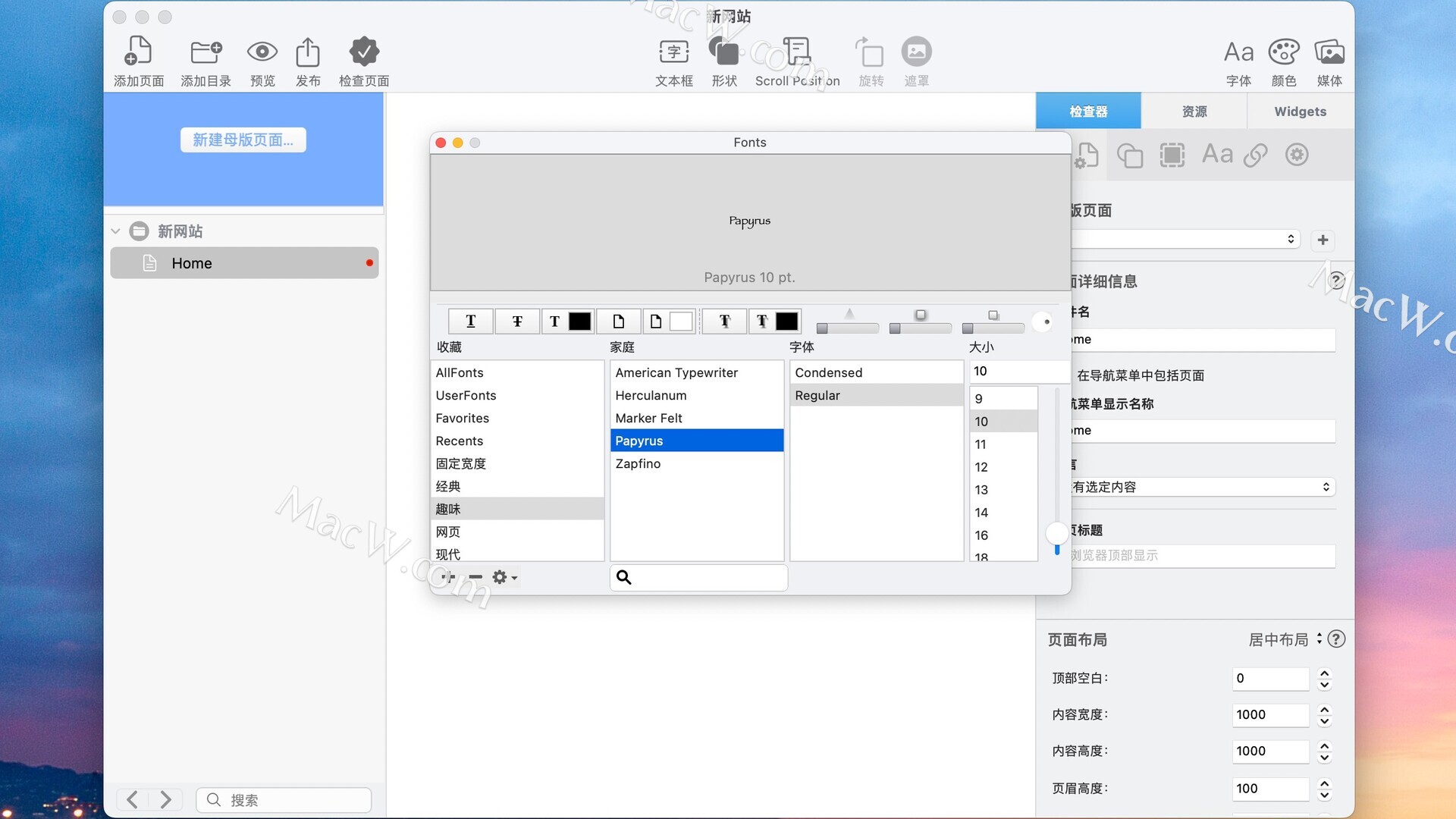Choose the Condensed typeface

877,372
